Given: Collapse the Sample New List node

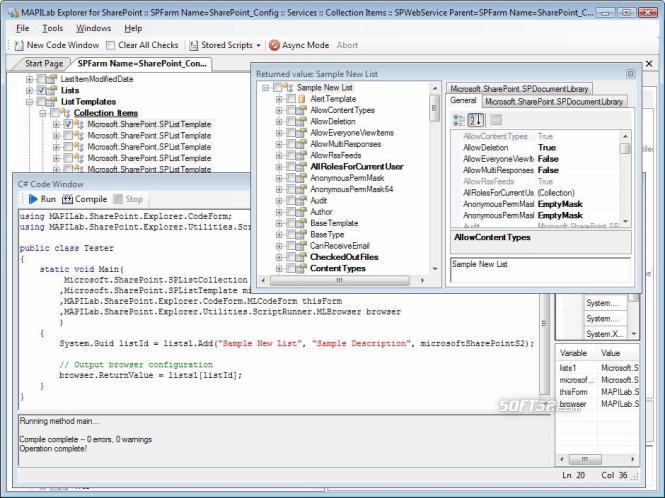Looking at the screenshot, I should (265, 88).
